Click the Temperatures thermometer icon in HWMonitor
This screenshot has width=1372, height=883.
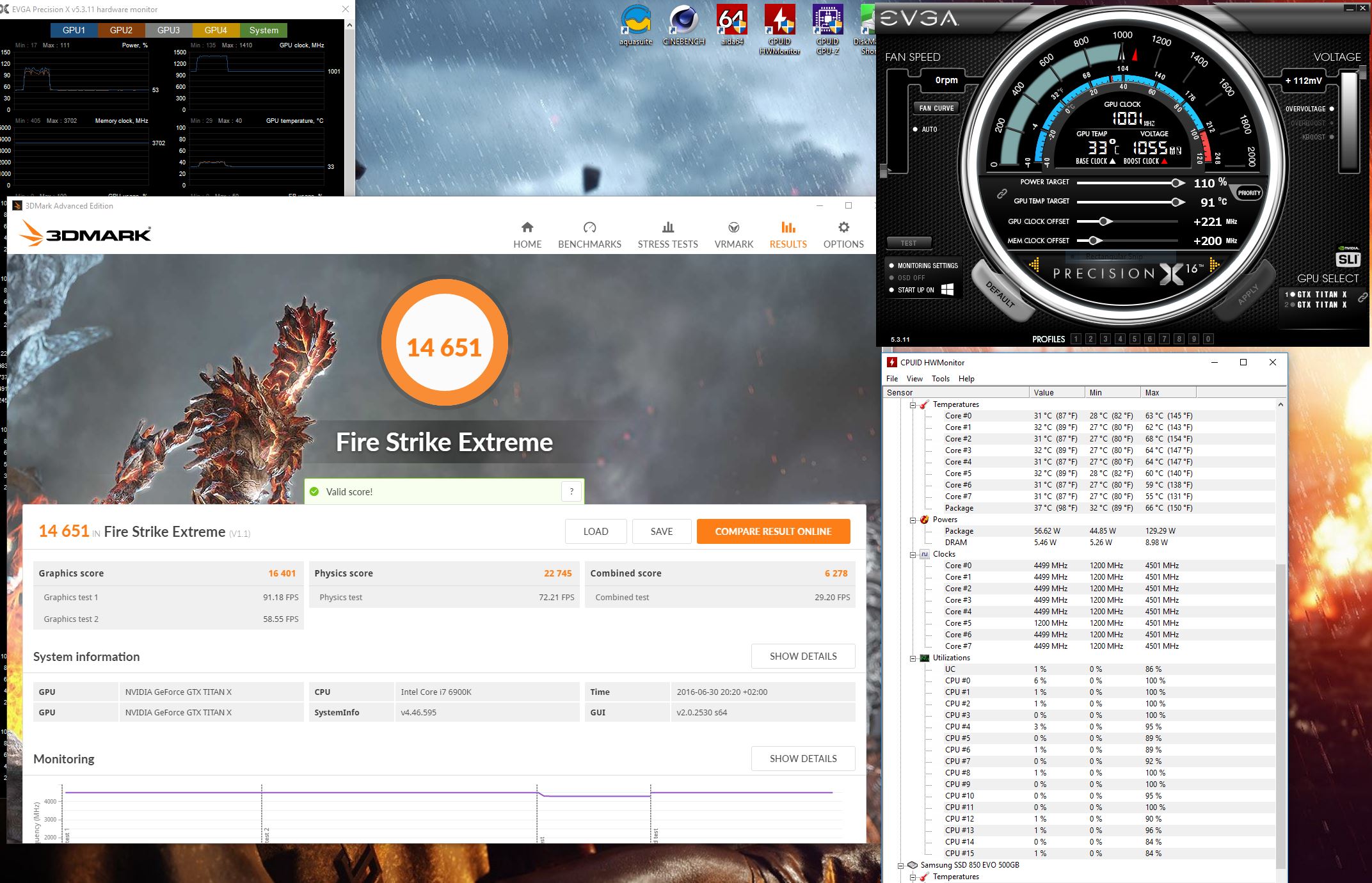pyautogui.click(x=924, y=404)
